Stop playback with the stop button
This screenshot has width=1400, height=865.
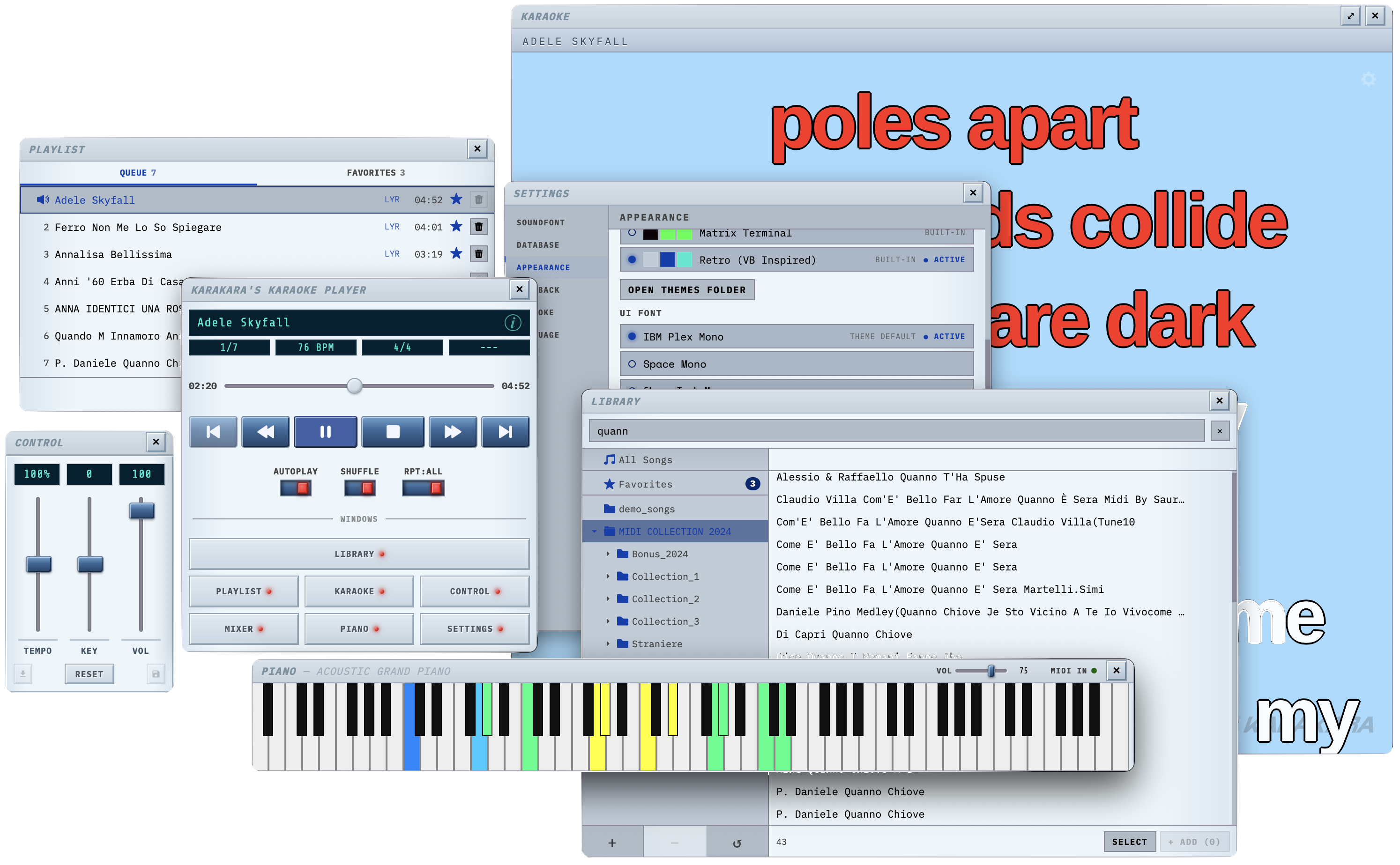(x=393, y=431)
